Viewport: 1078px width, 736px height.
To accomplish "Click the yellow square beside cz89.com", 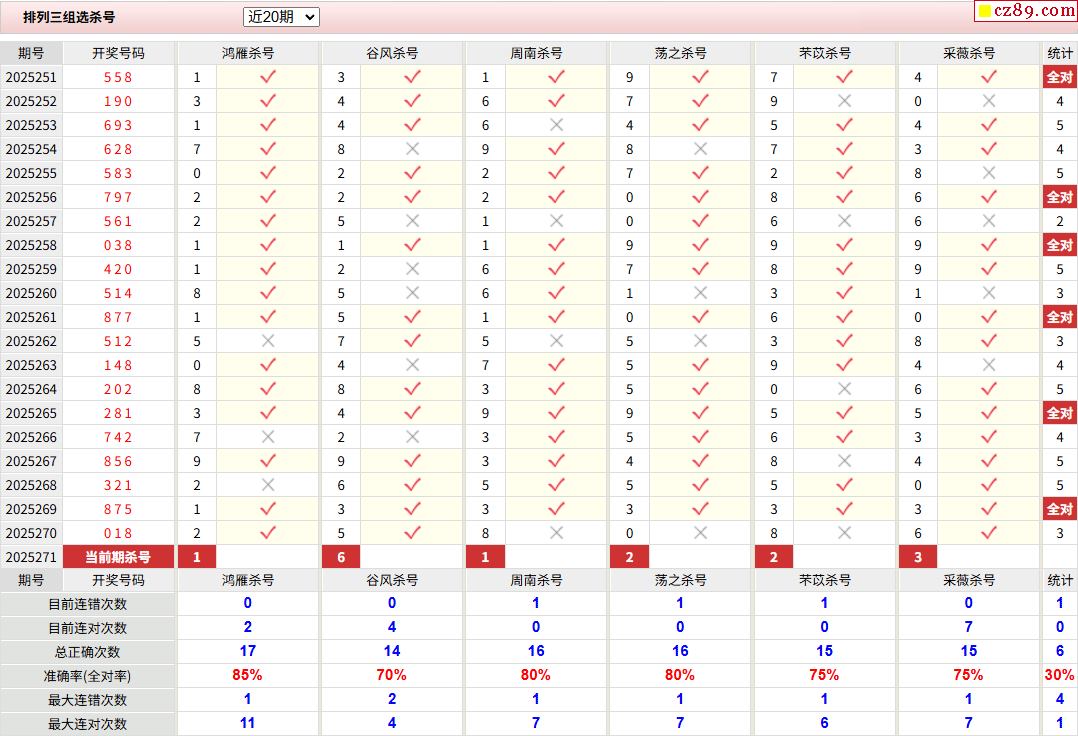I will click(x=984, y=12).
